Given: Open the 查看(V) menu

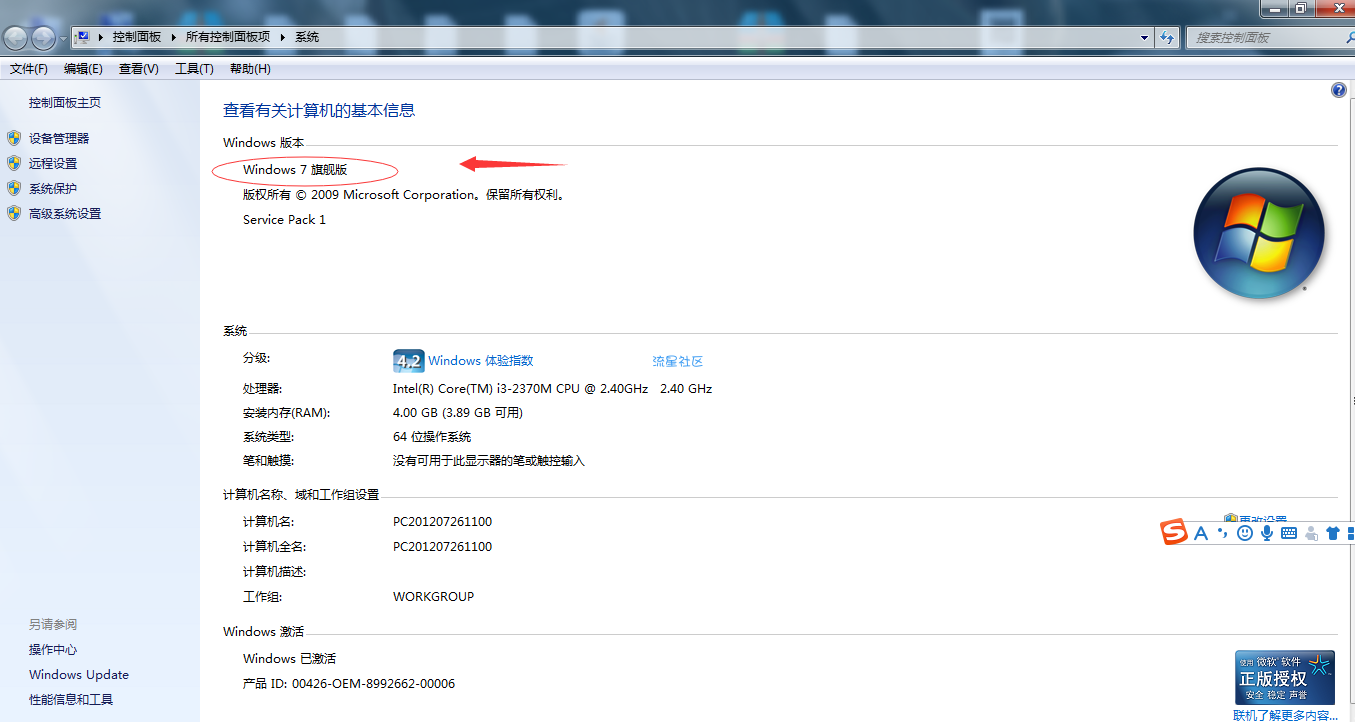Looking at the screenshot, I should pyautogui.click(x=138, y=69).
